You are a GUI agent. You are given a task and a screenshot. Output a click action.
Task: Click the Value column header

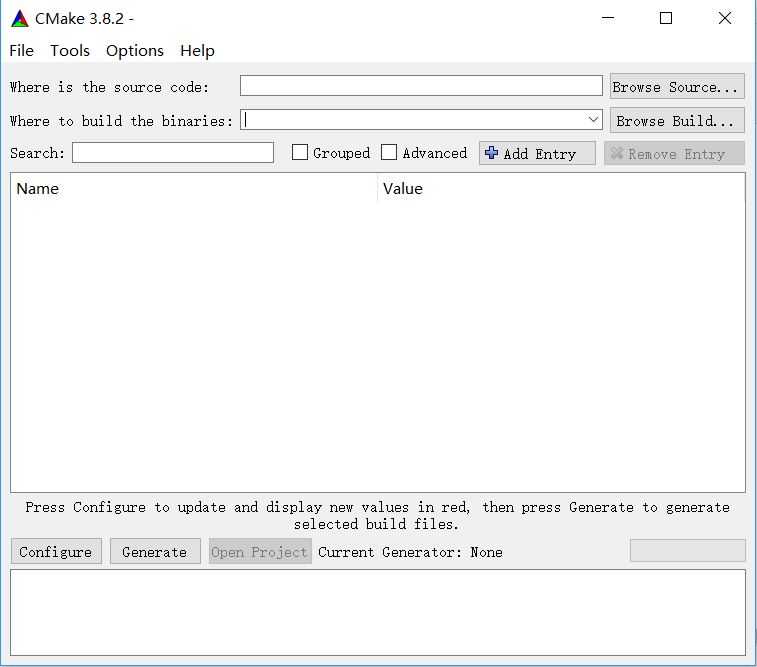click(x=561, y=188)
